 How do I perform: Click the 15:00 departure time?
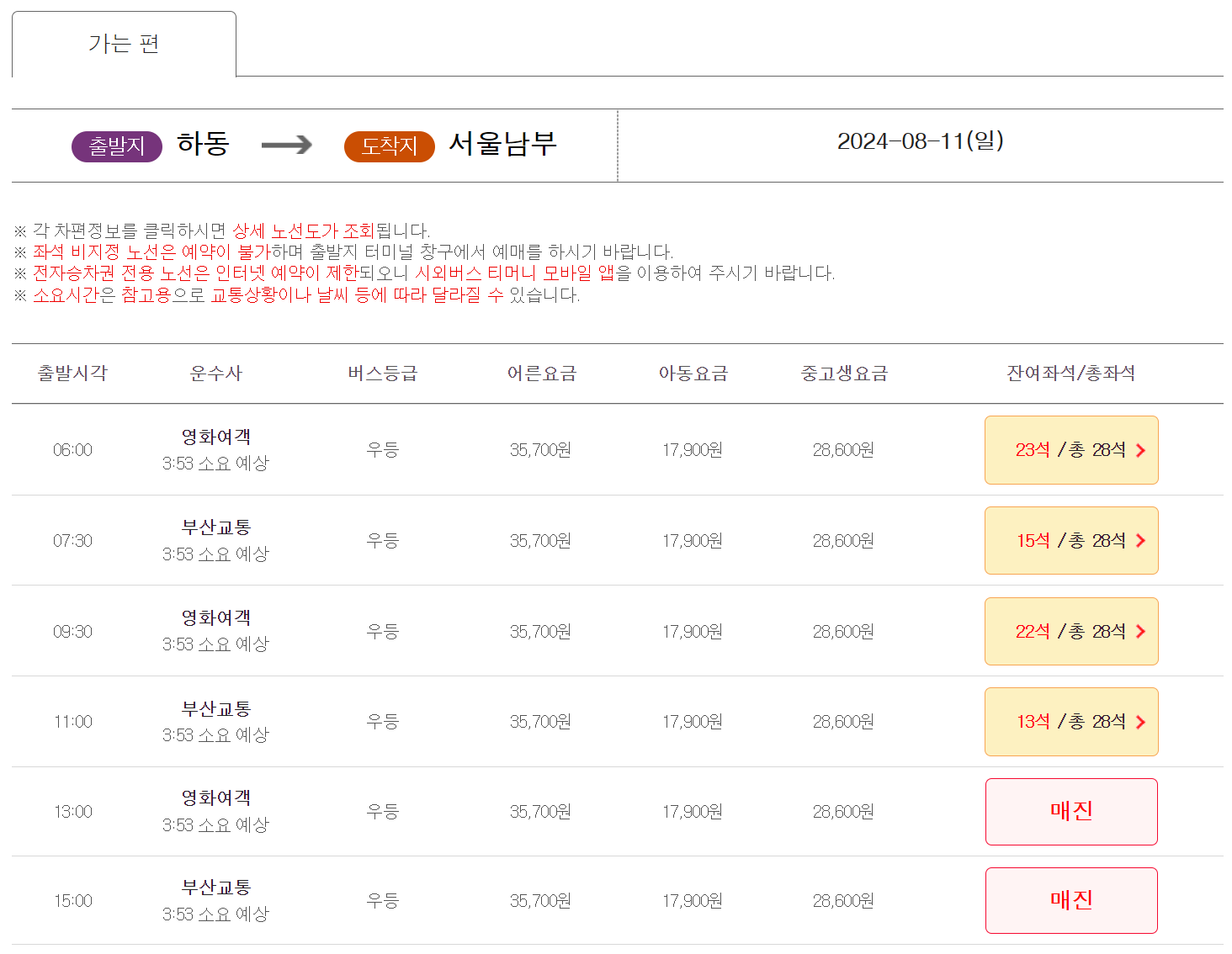click(72, 901)
